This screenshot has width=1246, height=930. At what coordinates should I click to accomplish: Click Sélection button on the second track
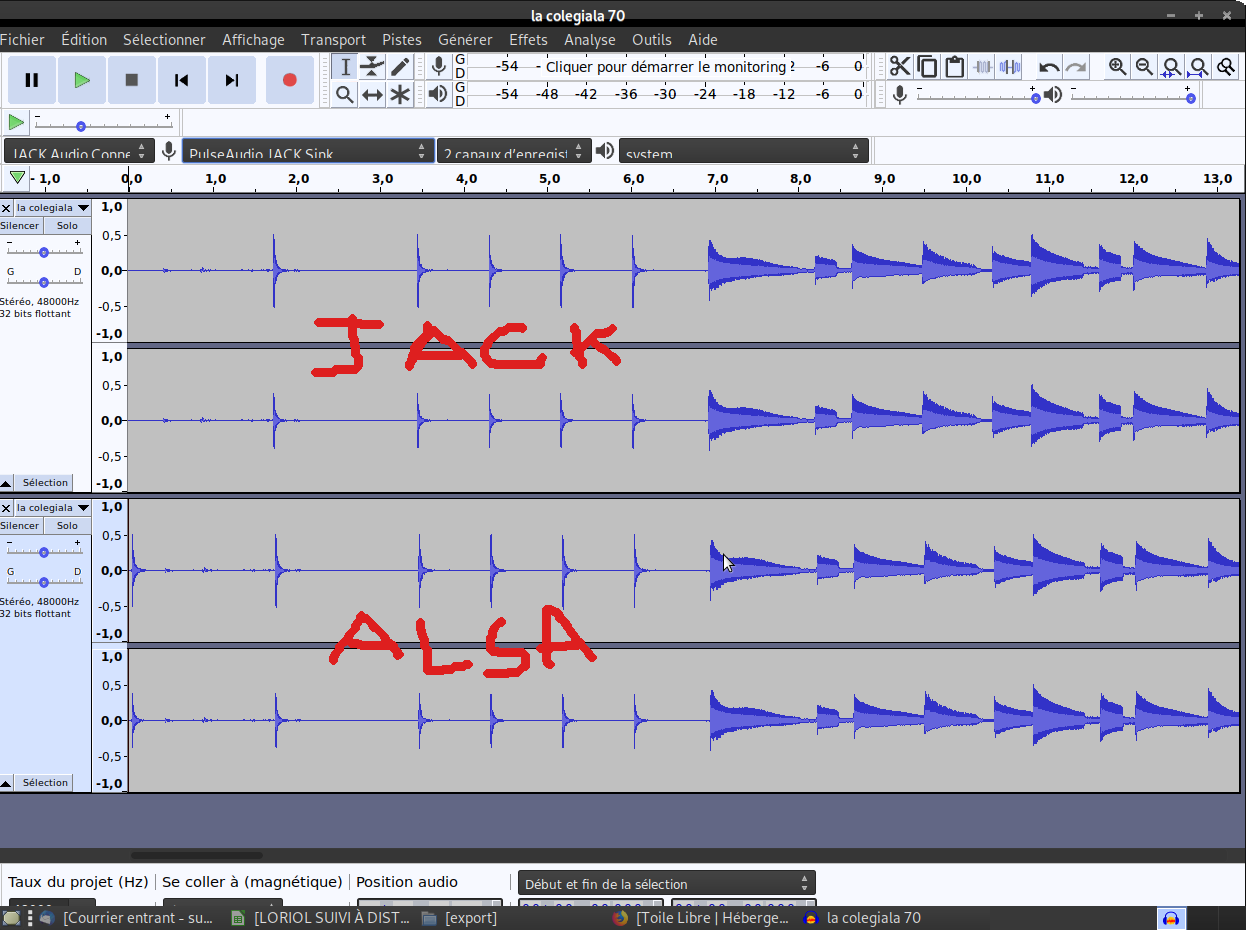pyautogui.click(x=45, y=783)
